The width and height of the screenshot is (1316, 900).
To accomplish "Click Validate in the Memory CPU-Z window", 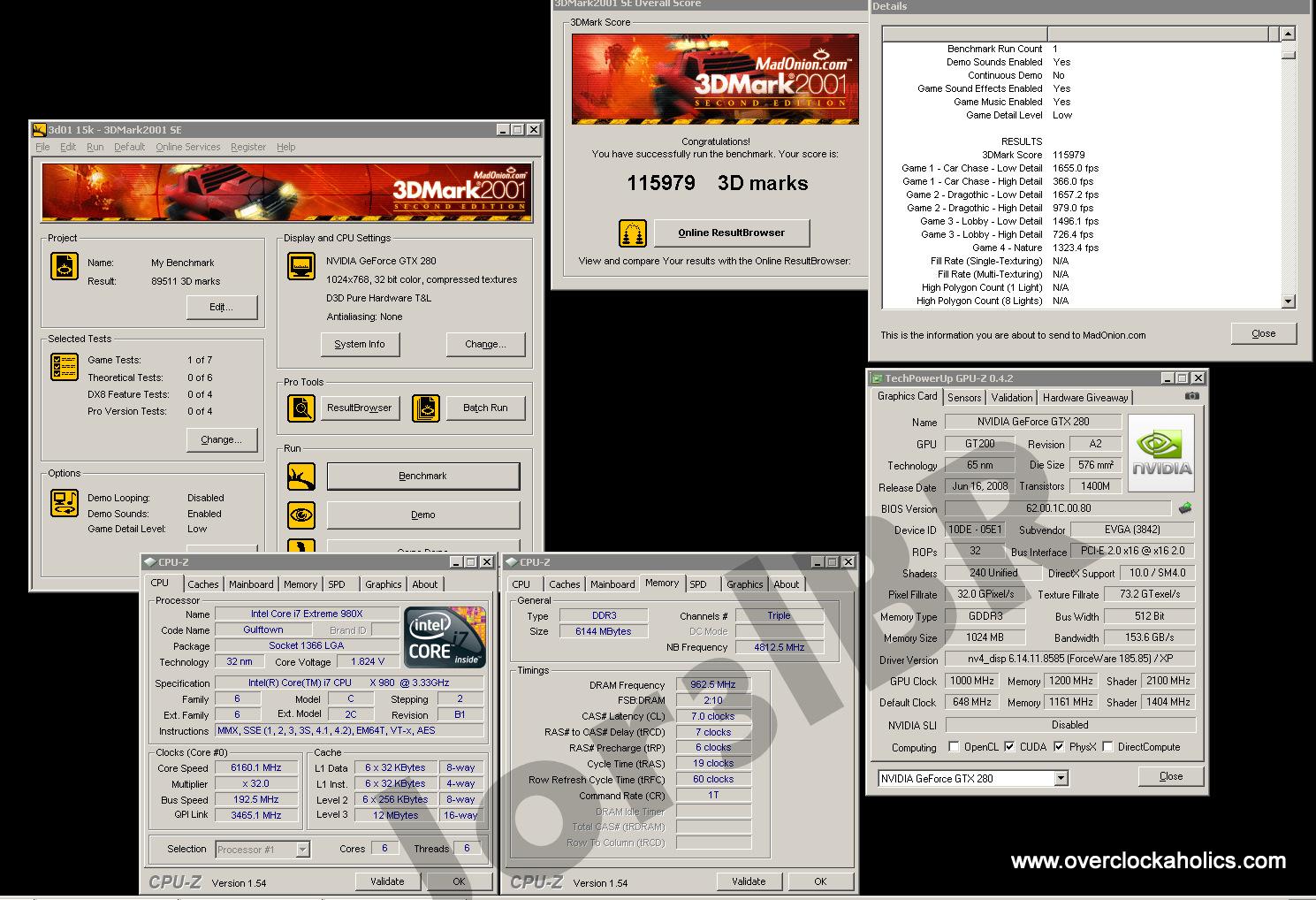I will (x=749, y=881).
